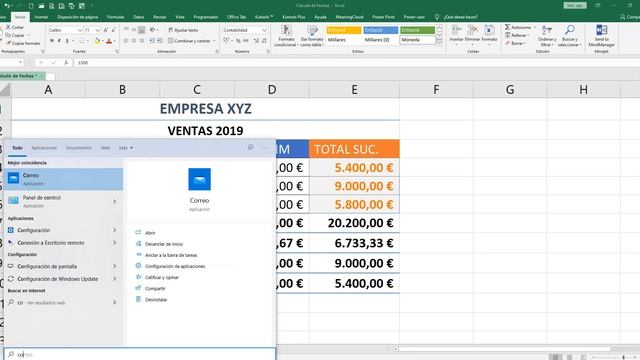Increase font size with large A
Image resolution: width=640 pixels, height=360 pixels.
[x=106, y=30]
